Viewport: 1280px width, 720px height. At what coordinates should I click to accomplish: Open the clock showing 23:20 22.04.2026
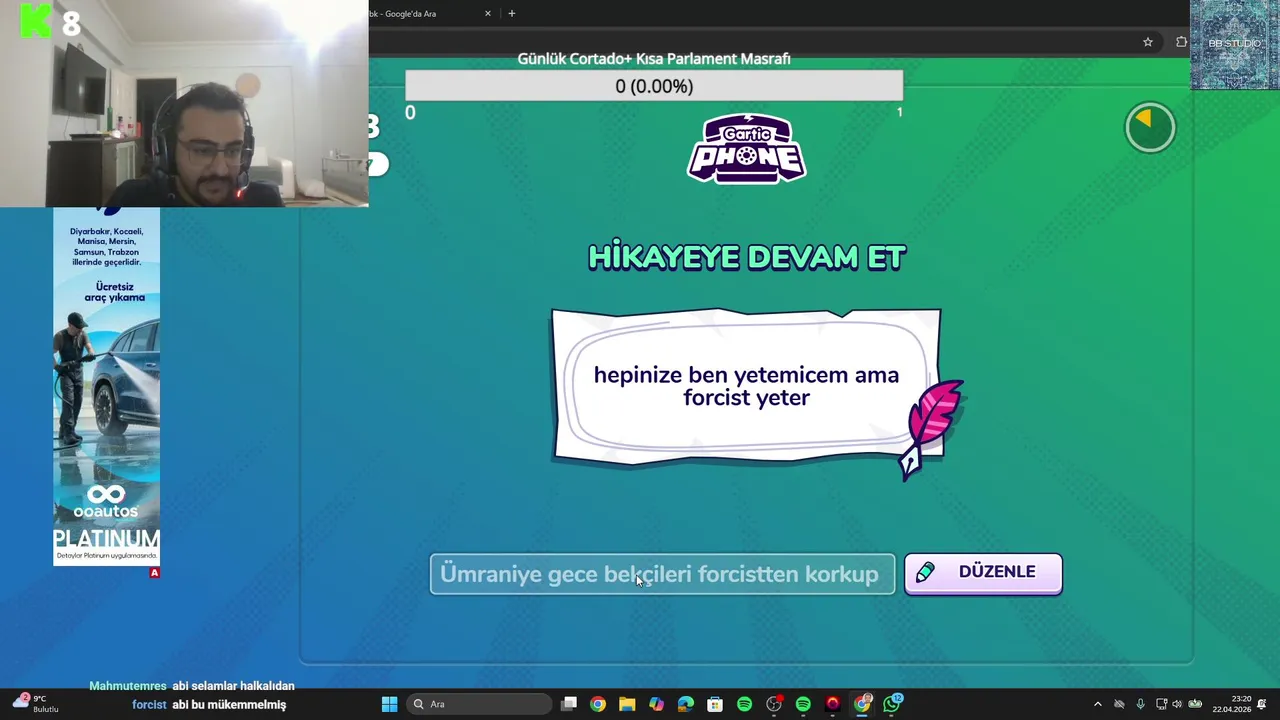click(x=1231, y=704)
